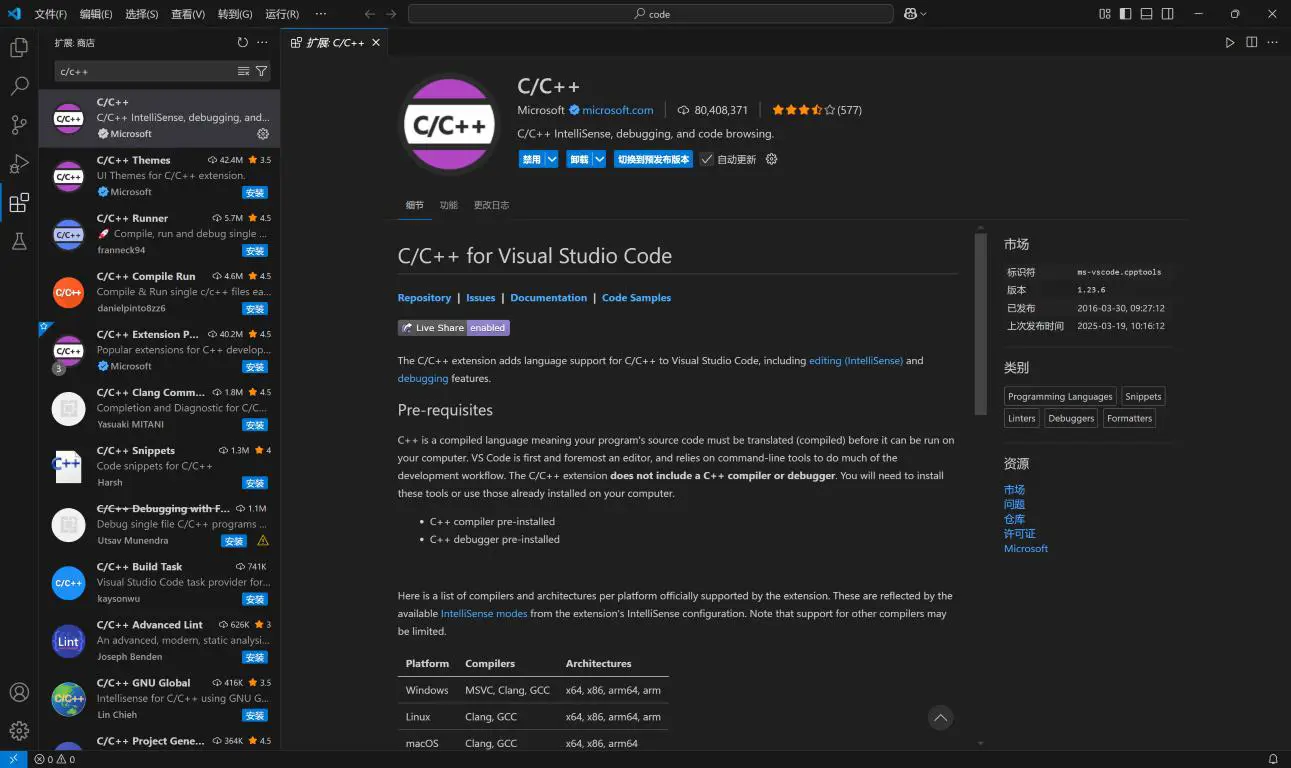The width and height of the screenshot is (1291, 768).
Task: Click the filter extensions funnel icon
Action: 261,71
